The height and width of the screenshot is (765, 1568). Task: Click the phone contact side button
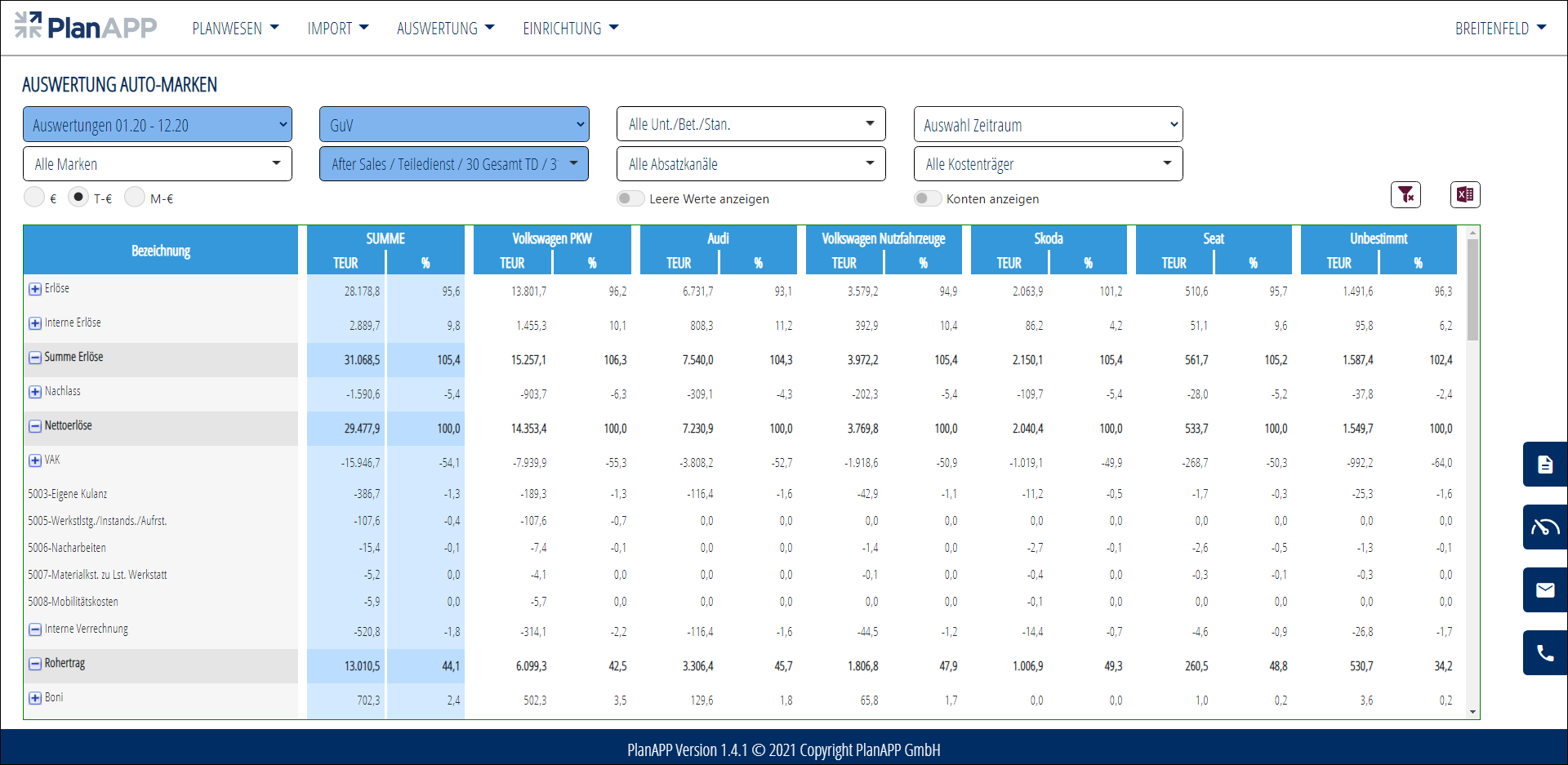1544,653
